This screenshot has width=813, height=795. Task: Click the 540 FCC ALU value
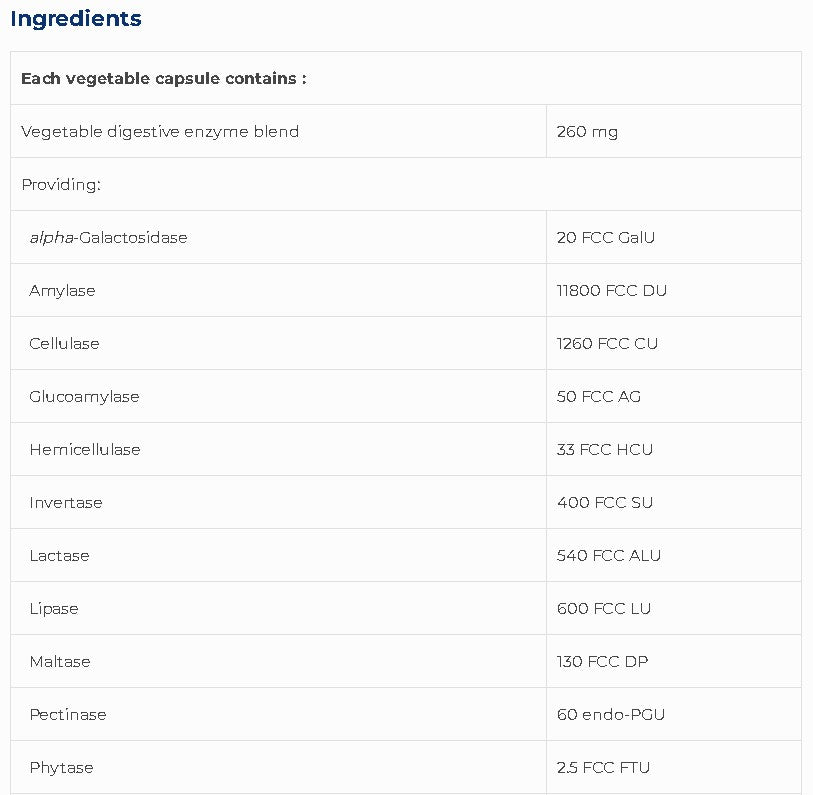click(x=609, y=555)
